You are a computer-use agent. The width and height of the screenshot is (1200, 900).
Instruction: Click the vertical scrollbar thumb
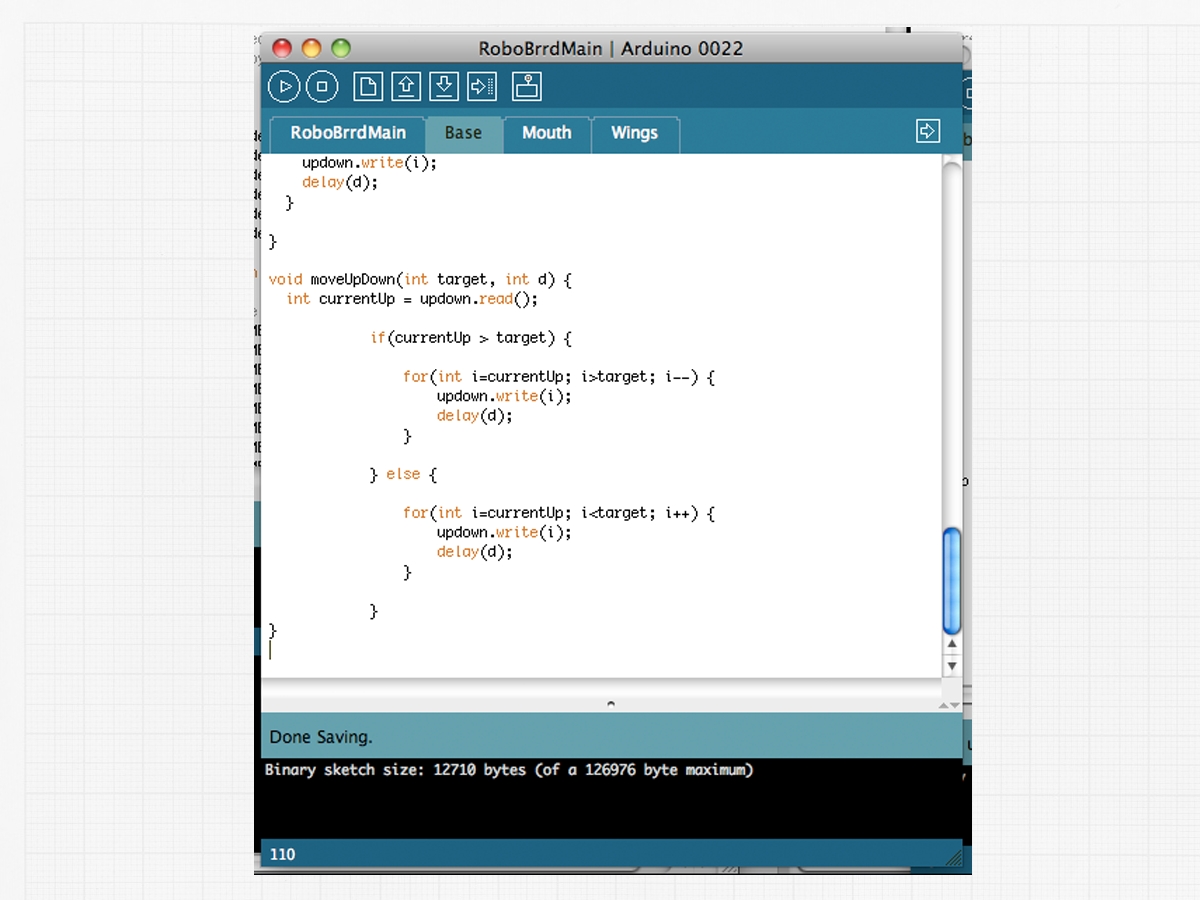coord(952,580)
